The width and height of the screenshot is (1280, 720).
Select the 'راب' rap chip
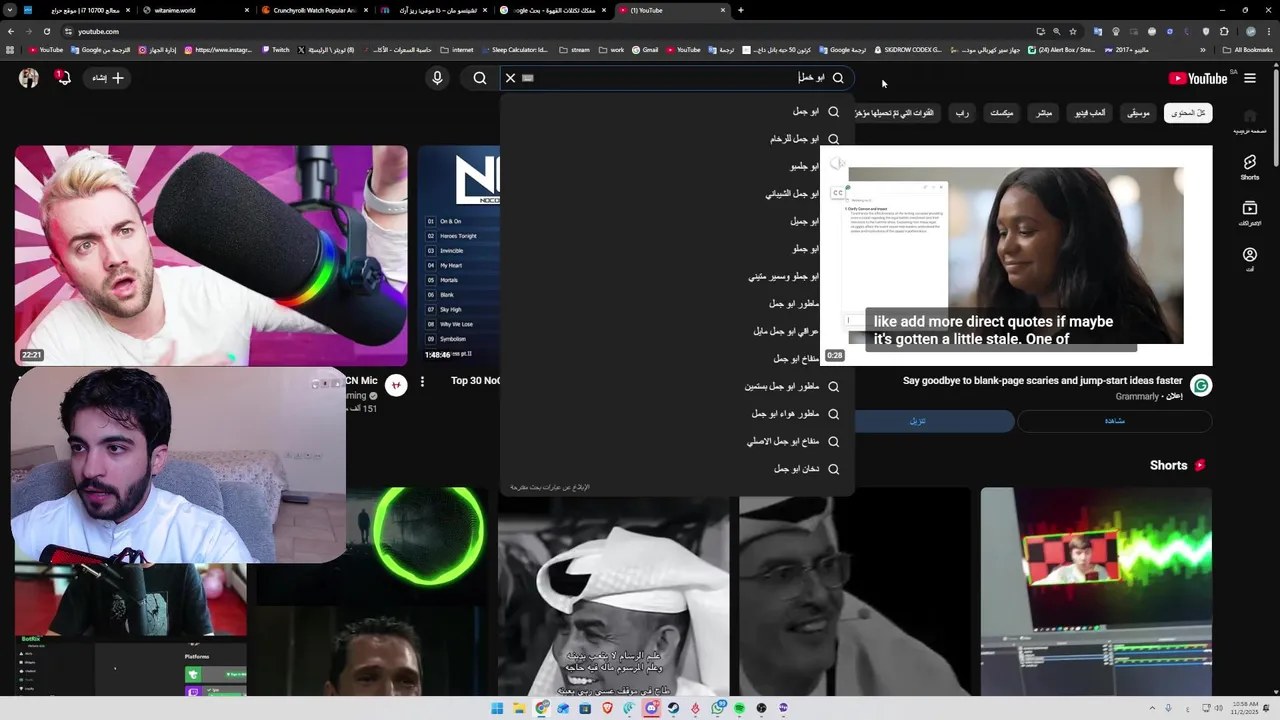coord(962,113)
